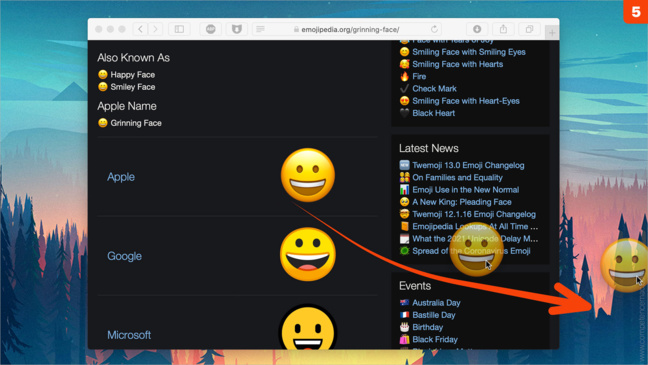Click the emojipedia.org address bar
The height and width of the screenshot is (365, 648).
point(347,29)
